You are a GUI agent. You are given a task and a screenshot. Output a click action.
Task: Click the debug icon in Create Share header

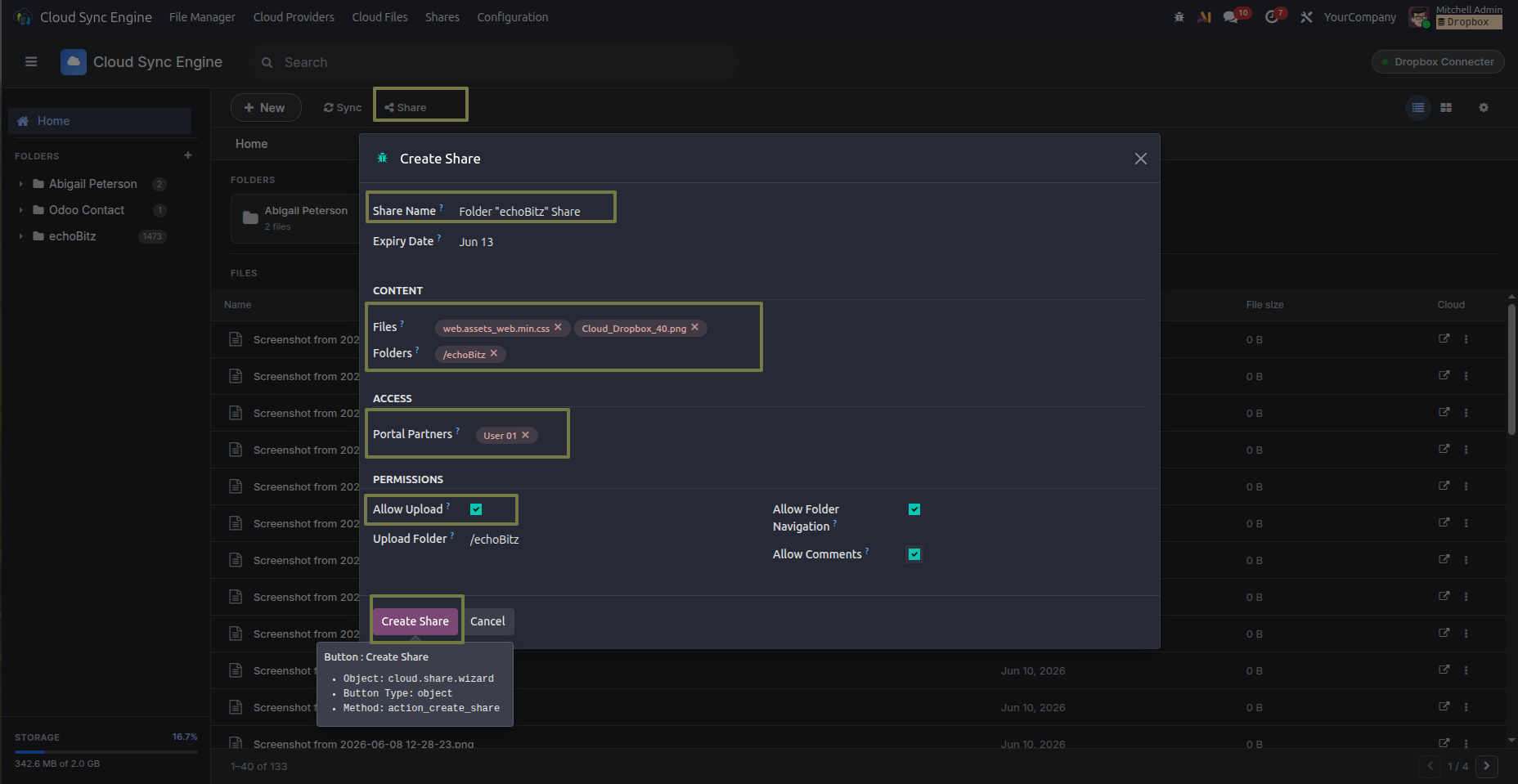pos(382,158)
